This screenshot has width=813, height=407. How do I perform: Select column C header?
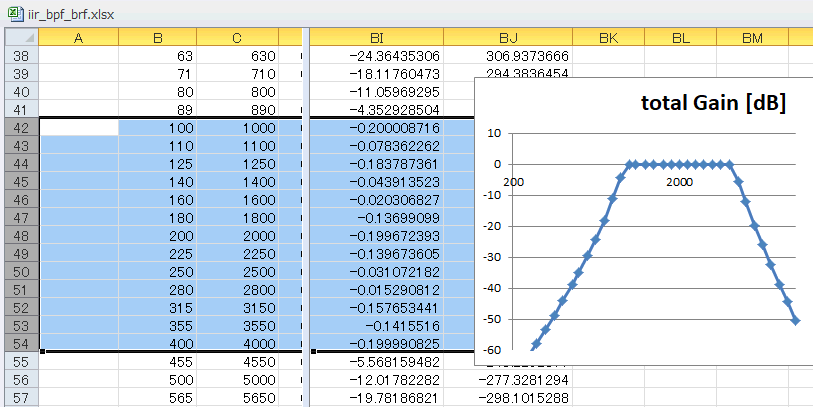point(237,37)
